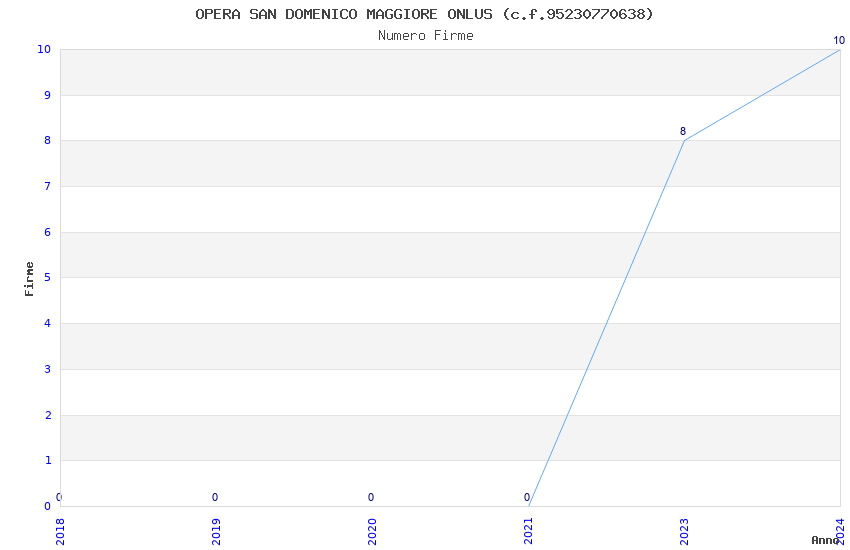Click the data label 0 above 2019
Image resolution: width=850 pixels, height=550 pixels.
[215, 497]
